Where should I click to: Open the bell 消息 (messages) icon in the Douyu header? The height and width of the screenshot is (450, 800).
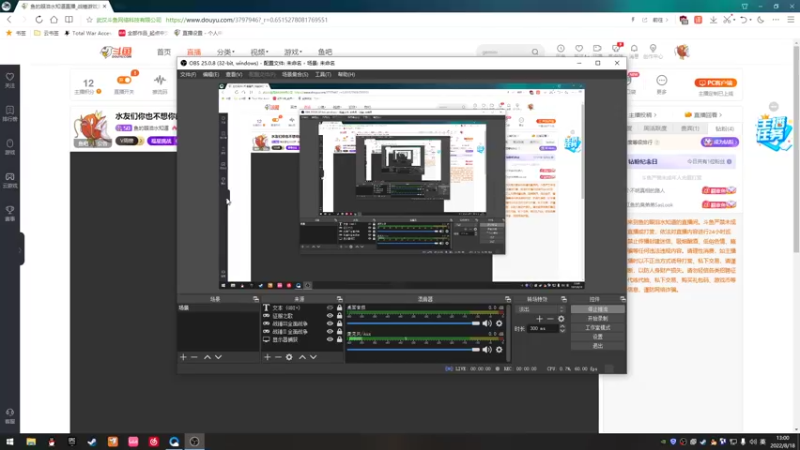coord(634,51)
